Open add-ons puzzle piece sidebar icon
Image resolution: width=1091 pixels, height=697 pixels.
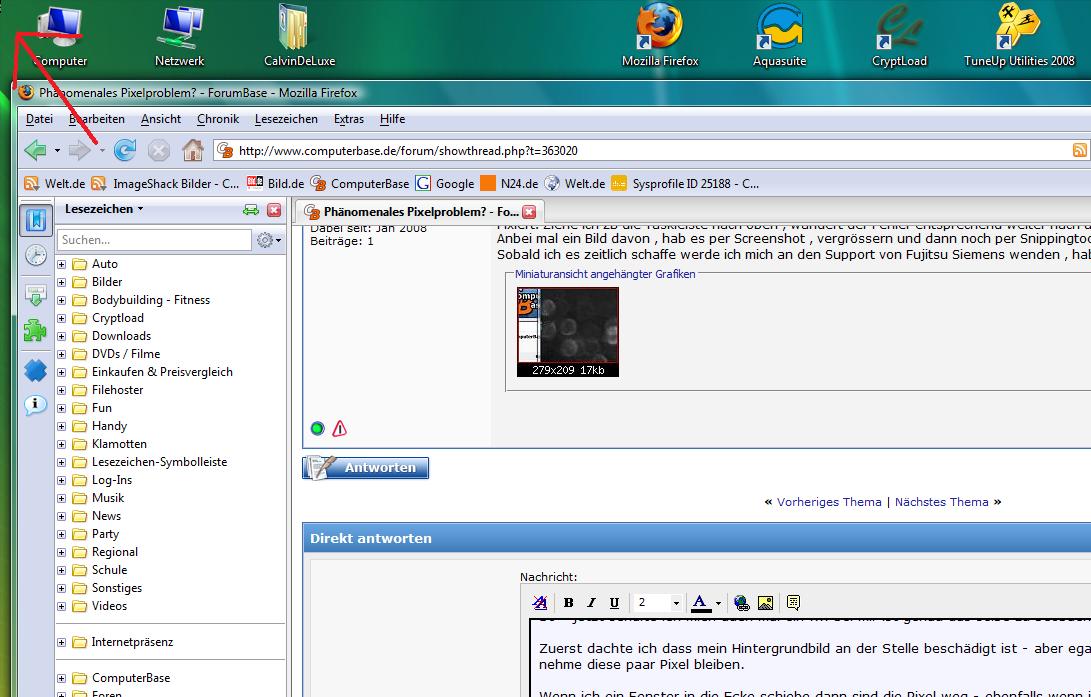(35, 330)
